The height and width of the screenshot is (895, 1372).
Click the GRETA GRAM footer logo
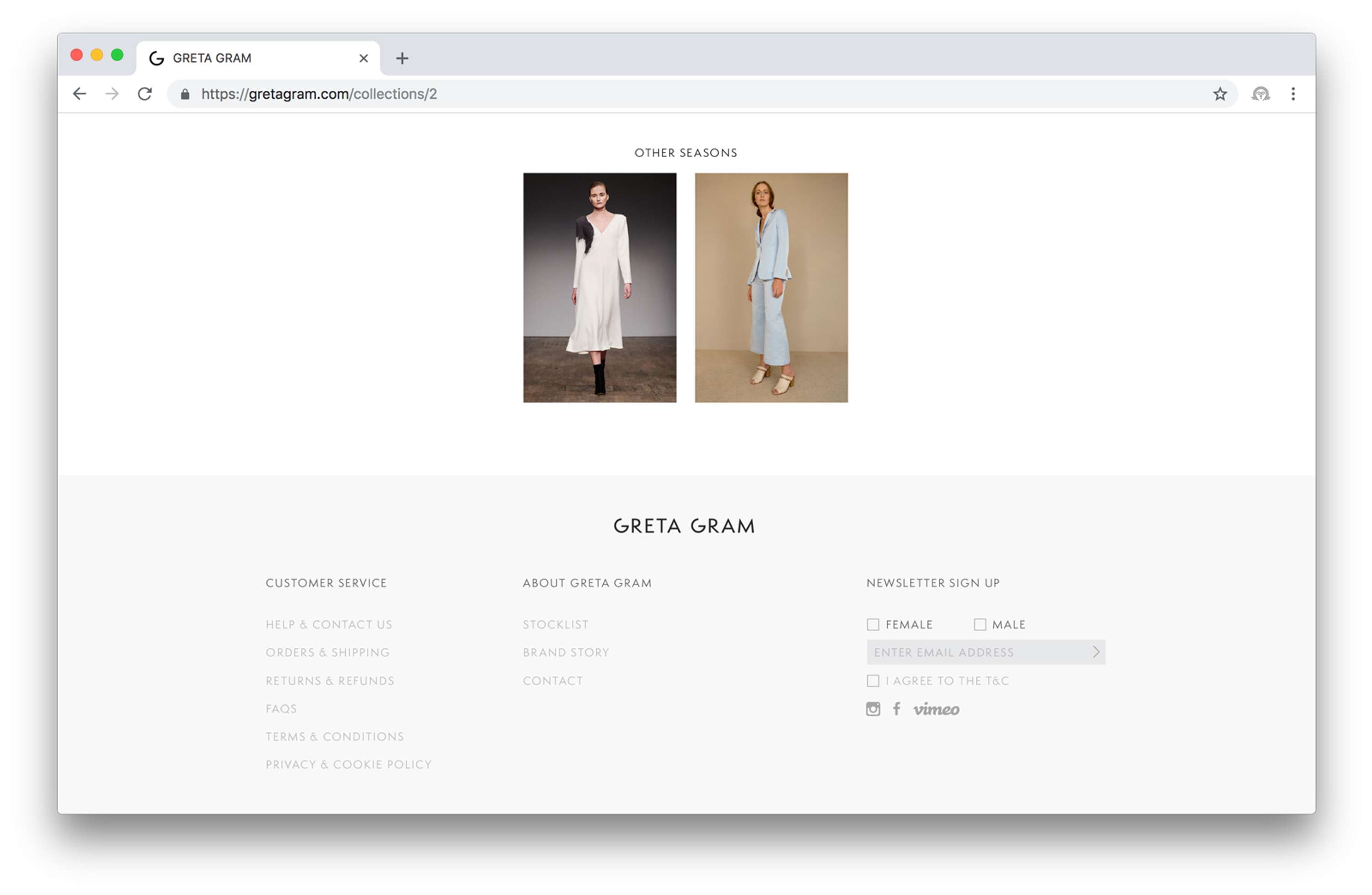(684, 526)
